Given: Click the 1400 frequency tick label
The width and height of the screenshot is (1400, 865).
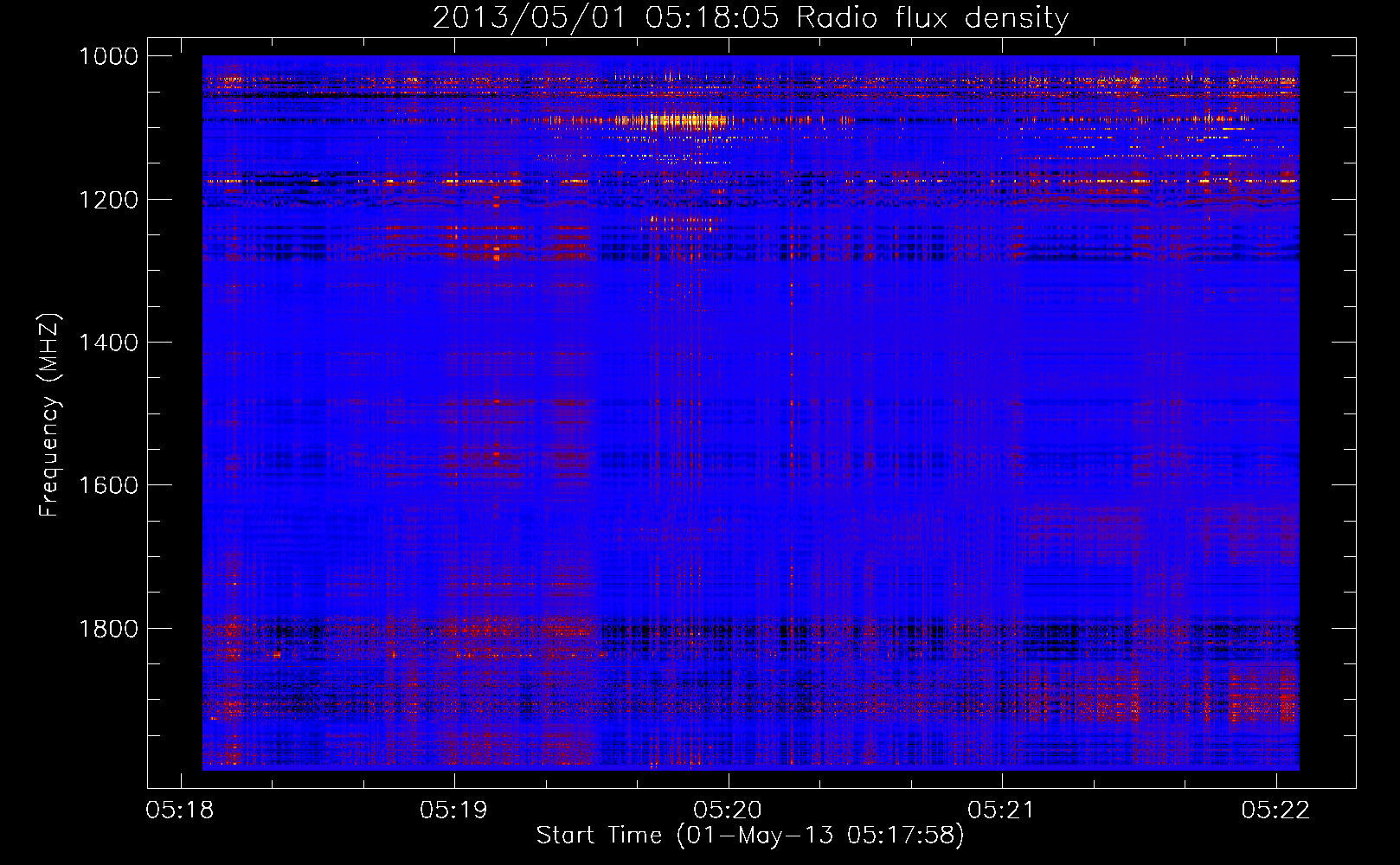Looking at the screenshot, I should pos(108,343).
